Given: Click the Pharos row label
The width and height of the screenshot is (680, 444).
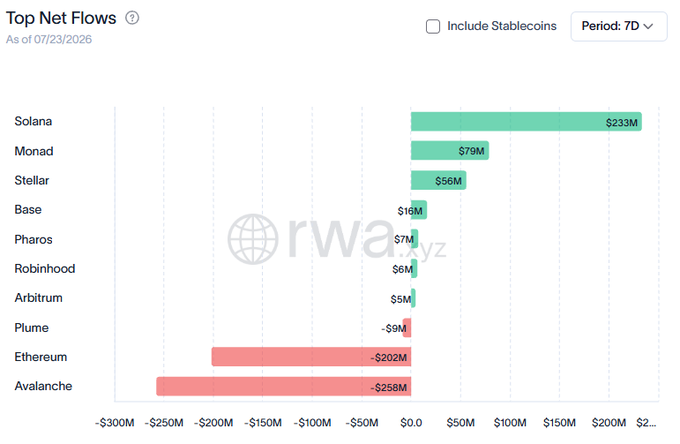Looking at the screenshot, I should pos(33,239).
